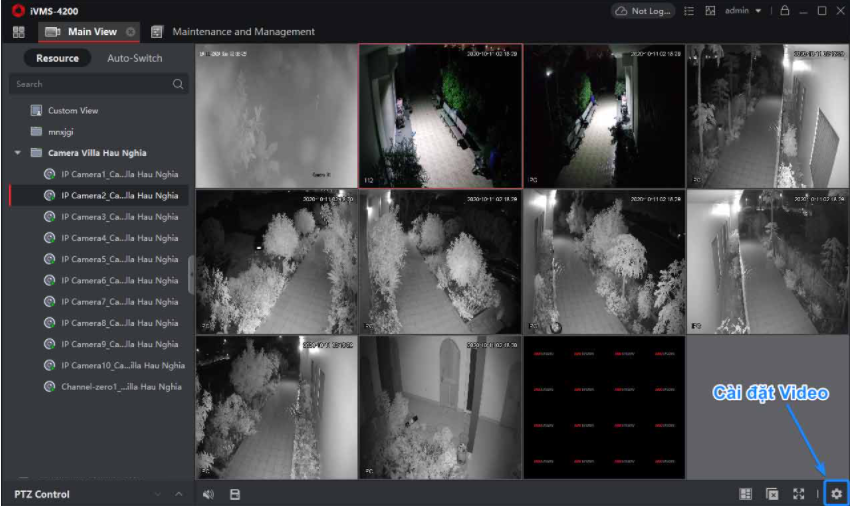Open the Maintenance and Management tab

click(243, 32)
